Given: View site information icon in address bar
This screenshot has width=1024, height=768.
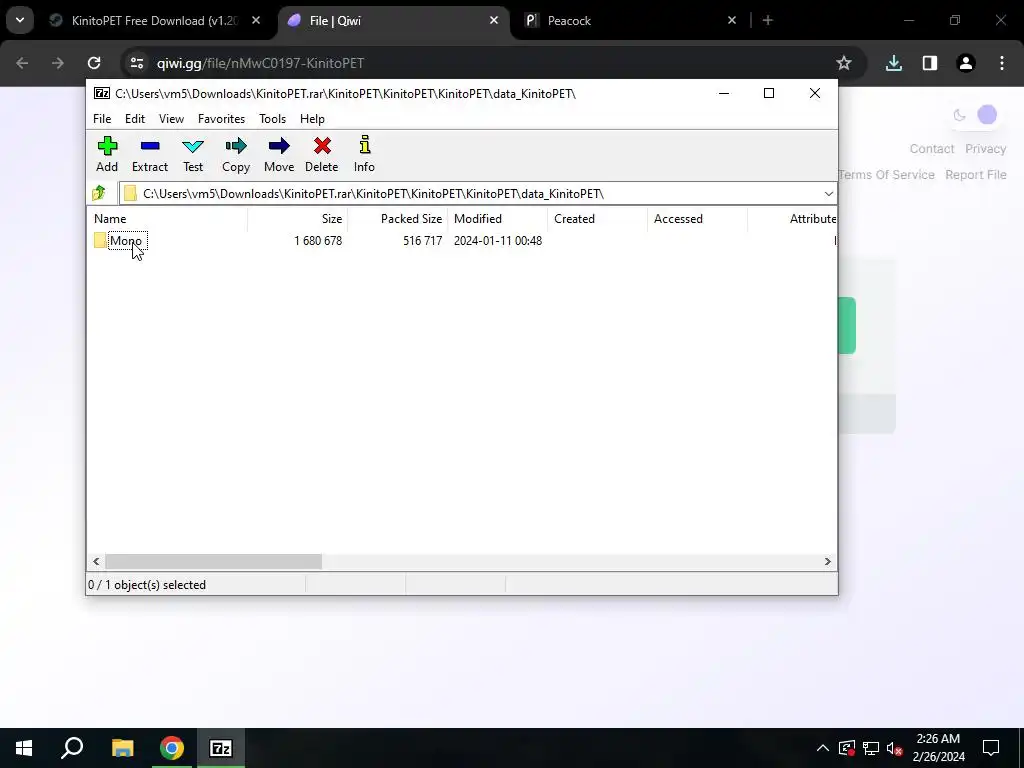Looking at the screenshot, I should coord(136,63).
